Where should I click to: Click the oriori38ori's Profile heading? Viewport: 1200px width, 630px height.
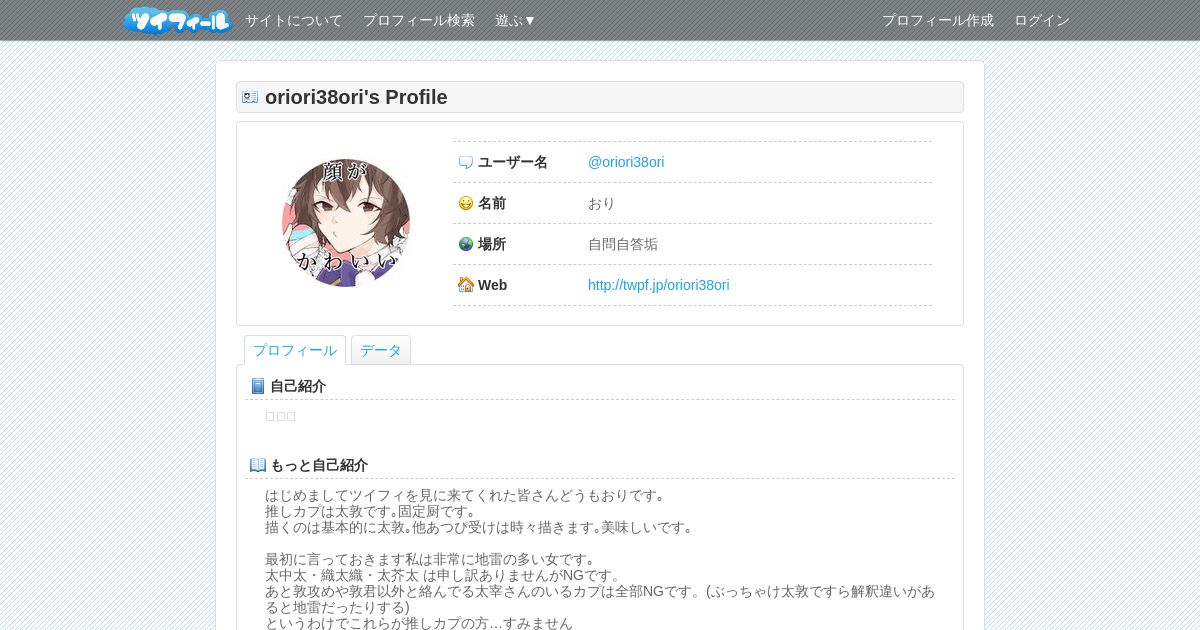coord(356,97)
